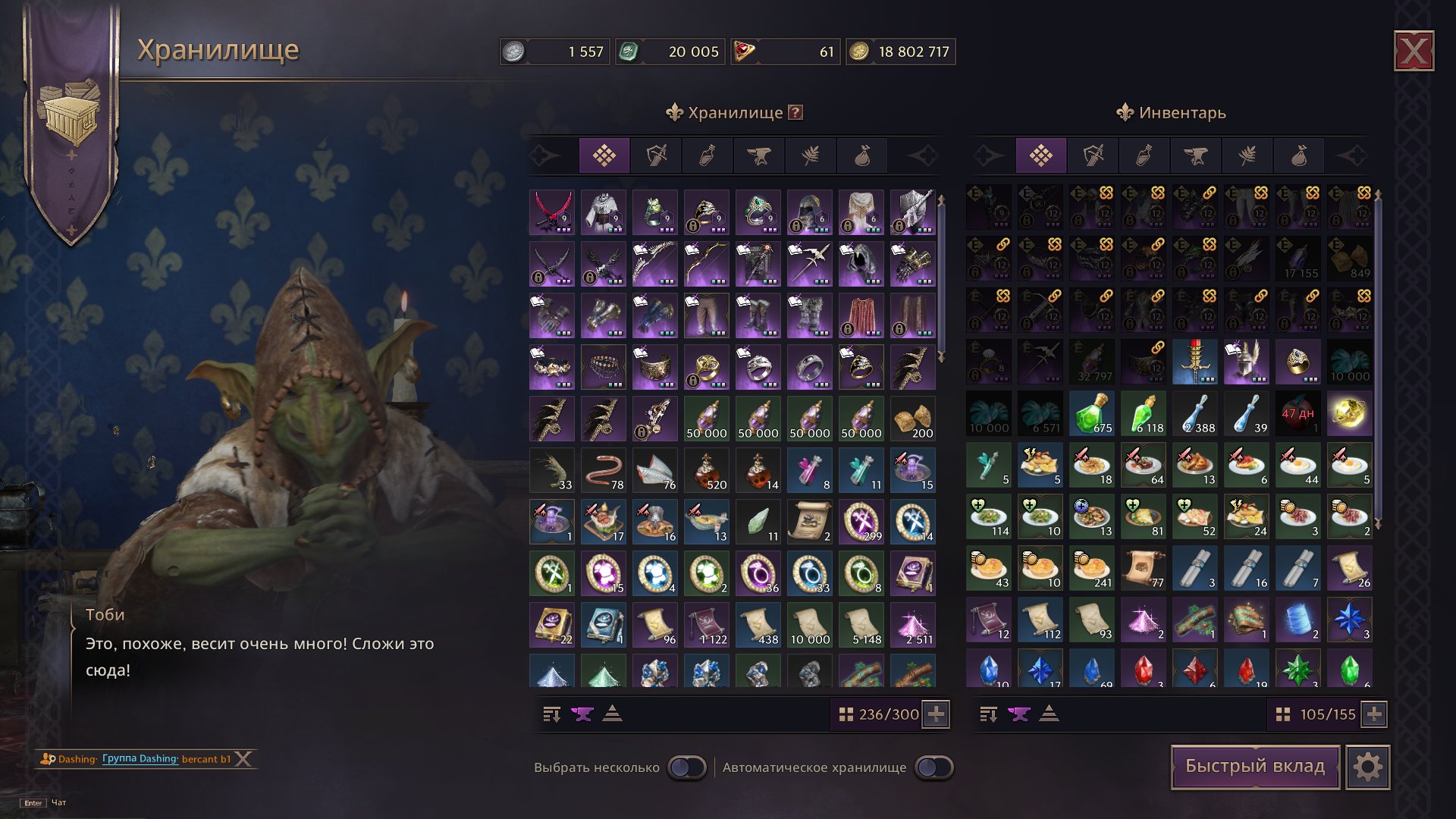Expand inventory slots with plus button

tap(1373, 714)
